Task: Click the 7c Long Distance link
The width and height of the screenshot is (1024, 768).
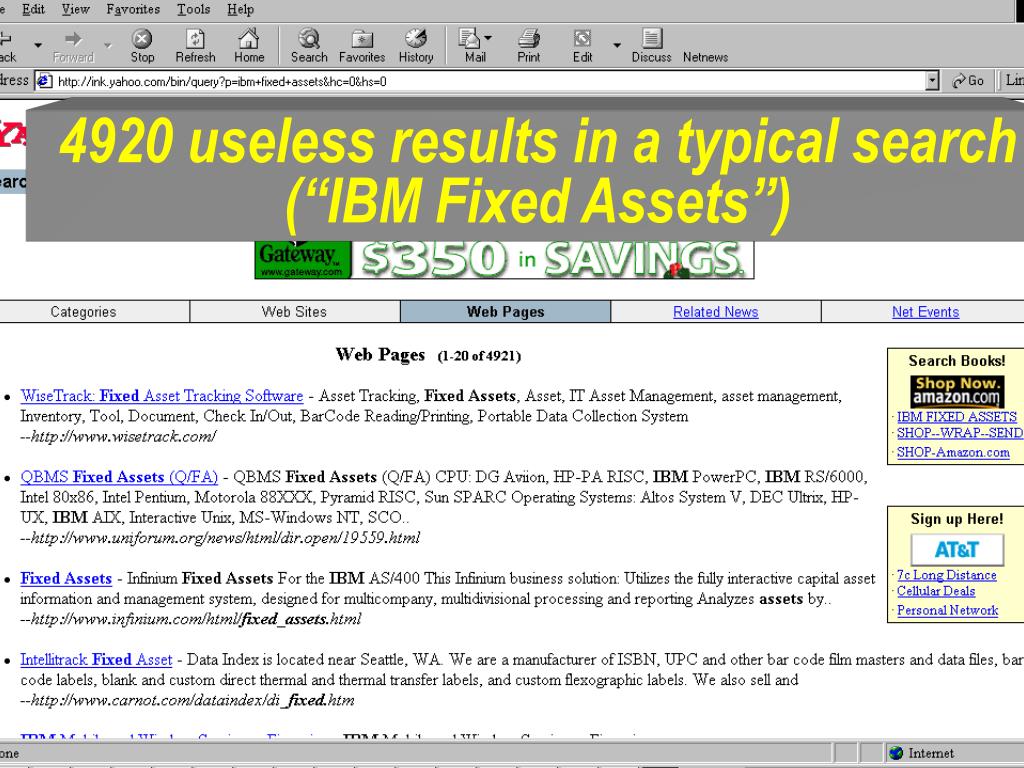Action: [x=946, y=575]
